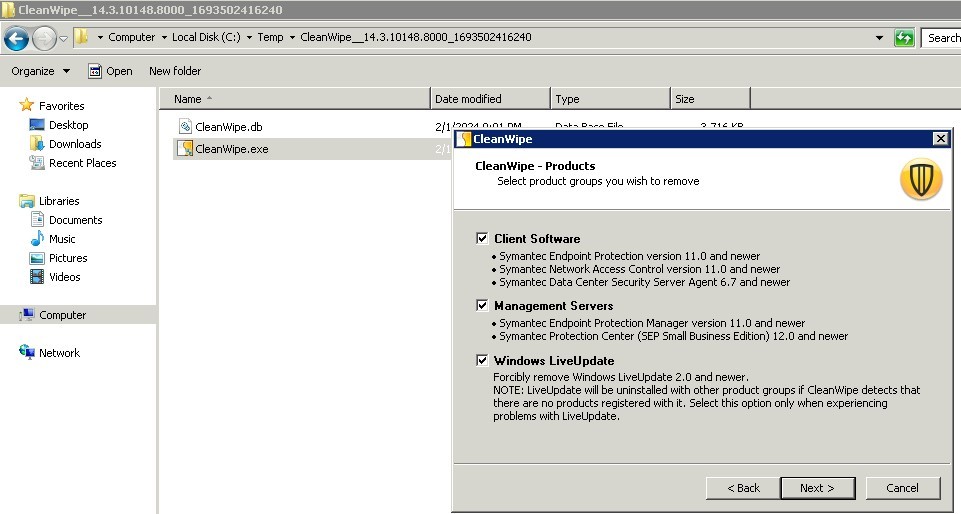Viewport: 961px width, 514px height.
Task: Click the Open toolbar item
Action: pyautogui.click(x=110, y=71)
